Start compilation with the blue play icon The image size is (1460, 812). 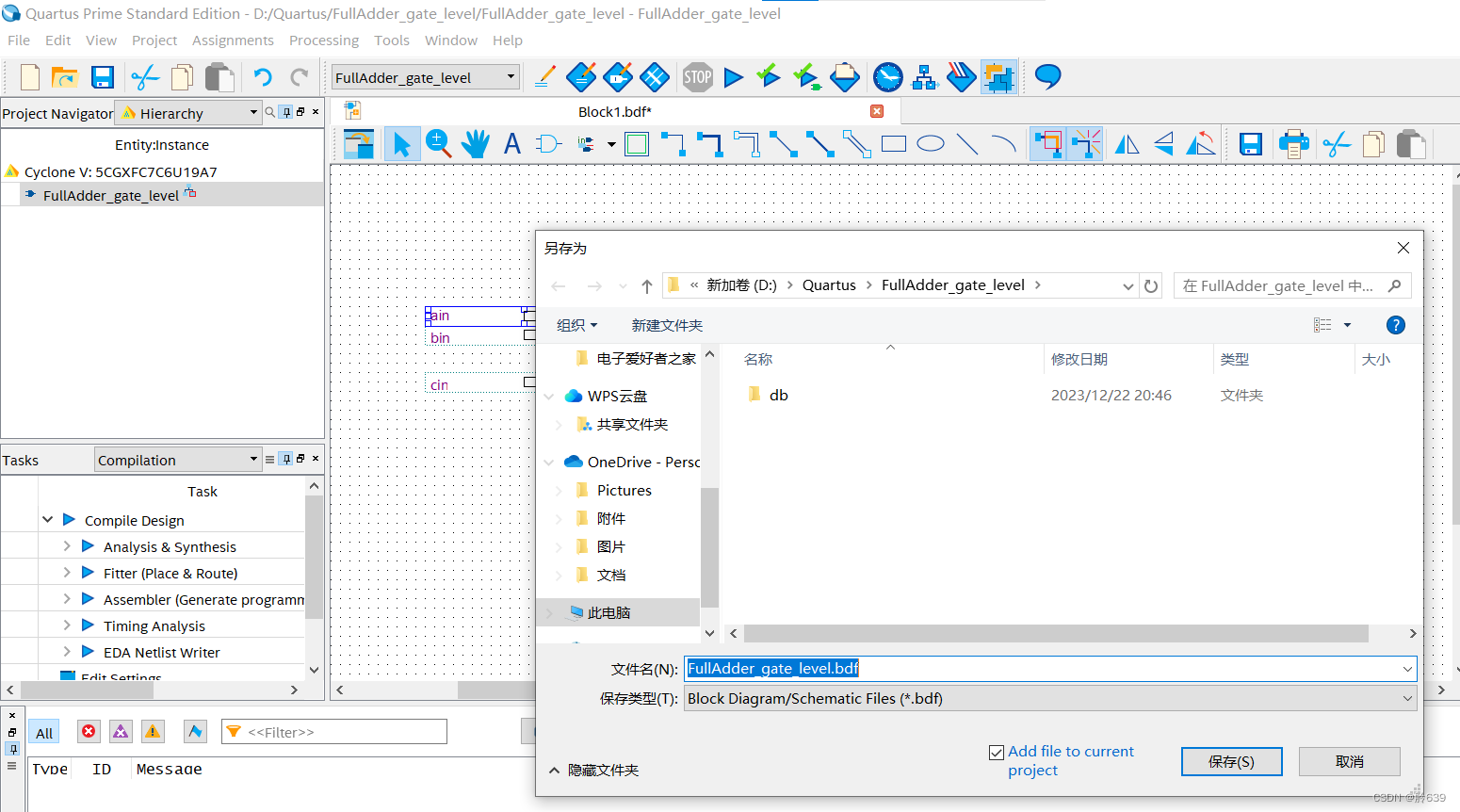734,77
